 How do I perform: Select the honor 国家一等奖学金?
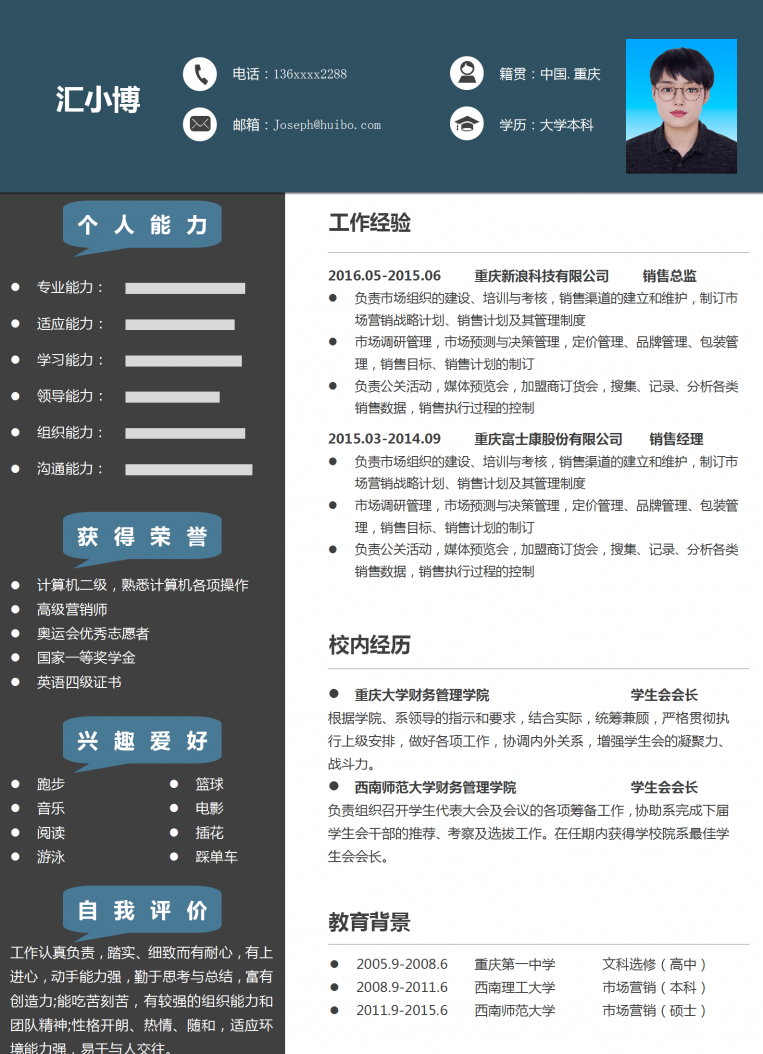click(86, 657)
